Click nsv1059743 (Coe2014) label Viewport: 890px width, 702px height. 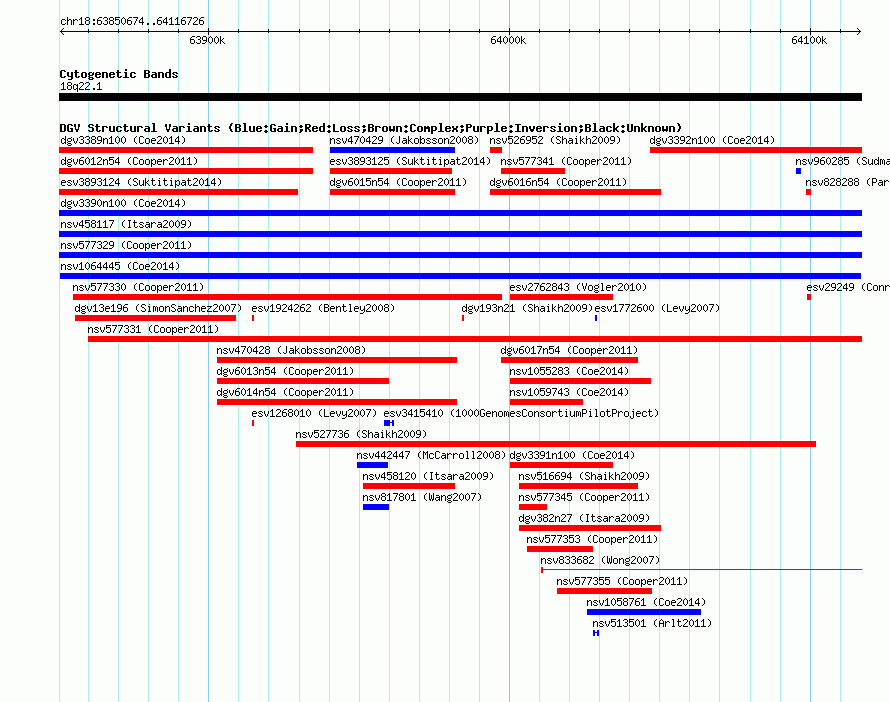point(569,392)
